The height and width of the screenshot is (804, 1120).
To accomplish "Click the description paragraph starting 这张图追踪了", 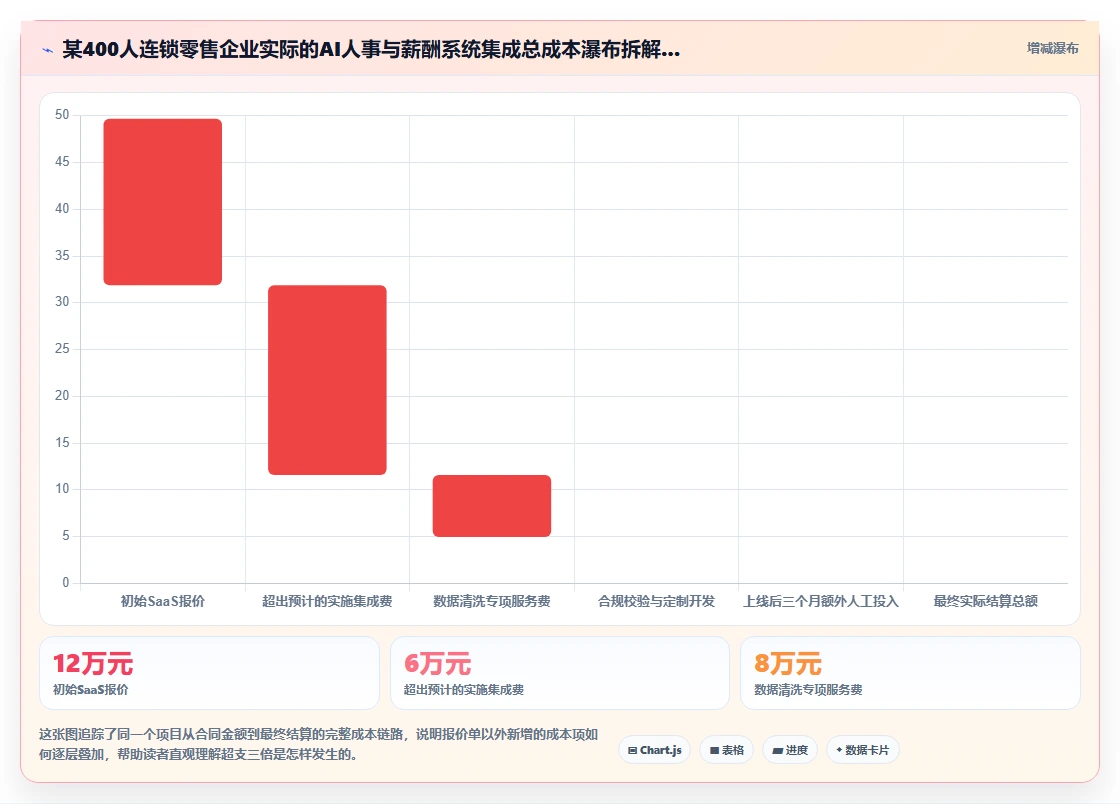I will [x=319, y=744].
